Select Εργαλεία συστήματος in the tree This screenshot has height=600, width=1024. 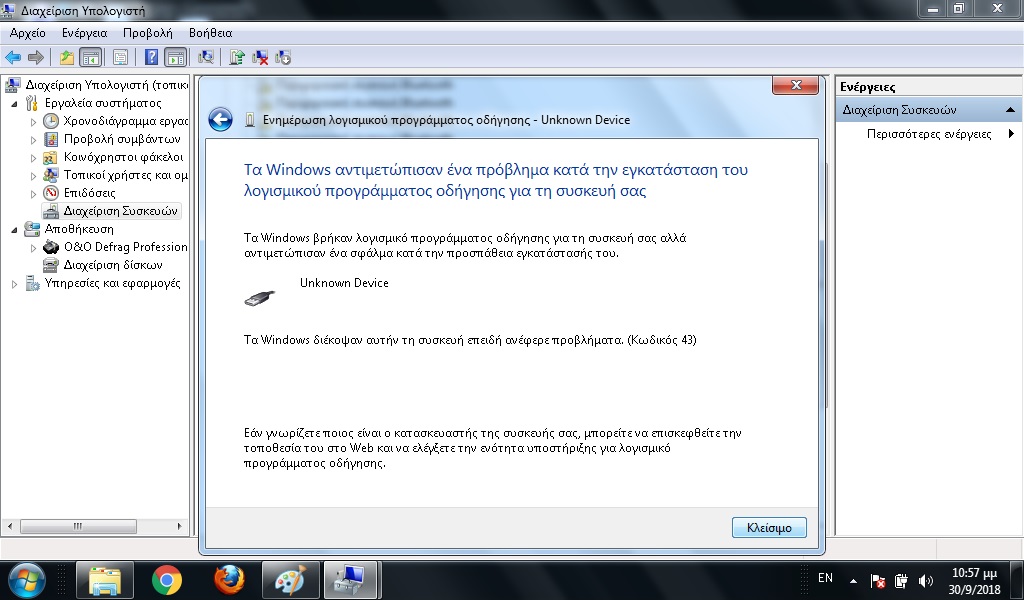point(103,103)
